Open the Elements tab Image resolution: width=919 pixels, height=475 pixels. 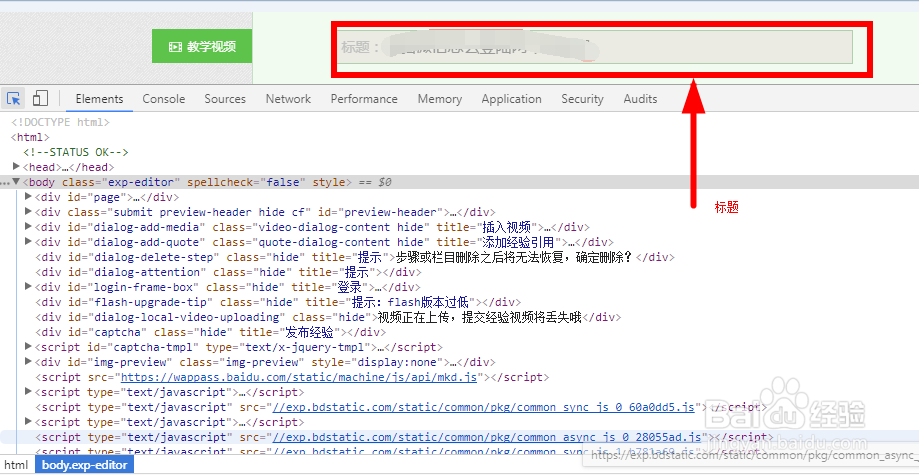coord(99,99)
